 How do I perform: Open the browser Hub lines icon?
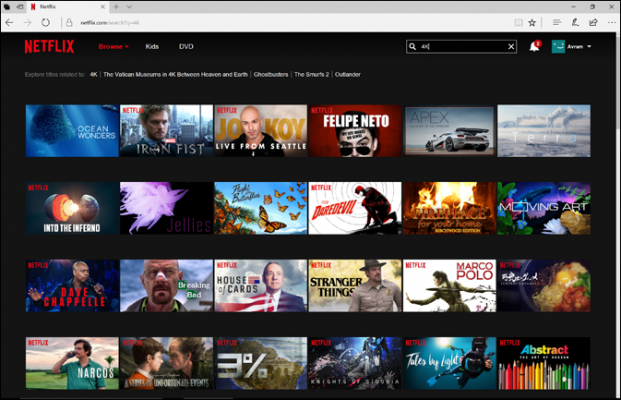point(557,23)
